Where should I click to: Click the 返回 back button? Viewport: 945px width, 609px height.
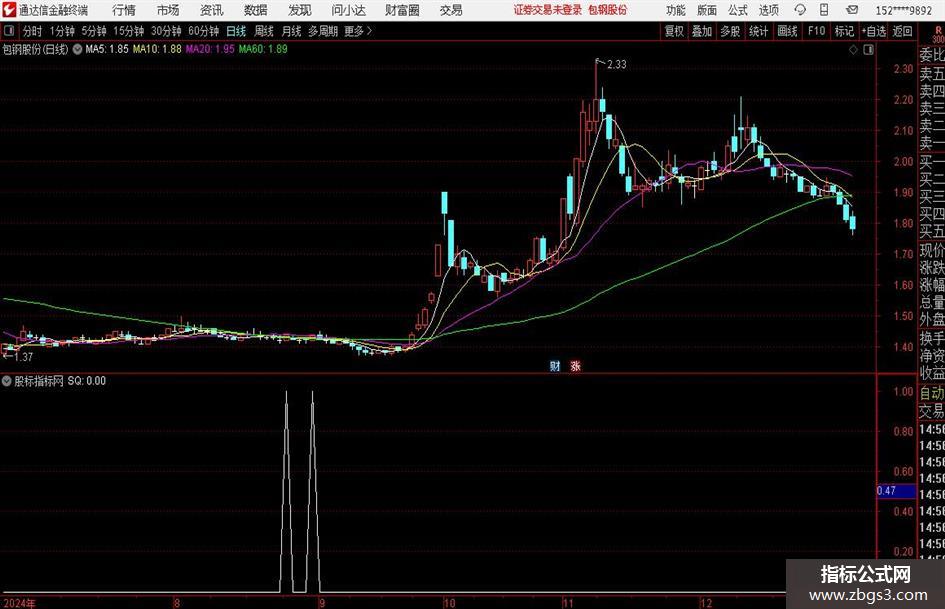point(902,31)
